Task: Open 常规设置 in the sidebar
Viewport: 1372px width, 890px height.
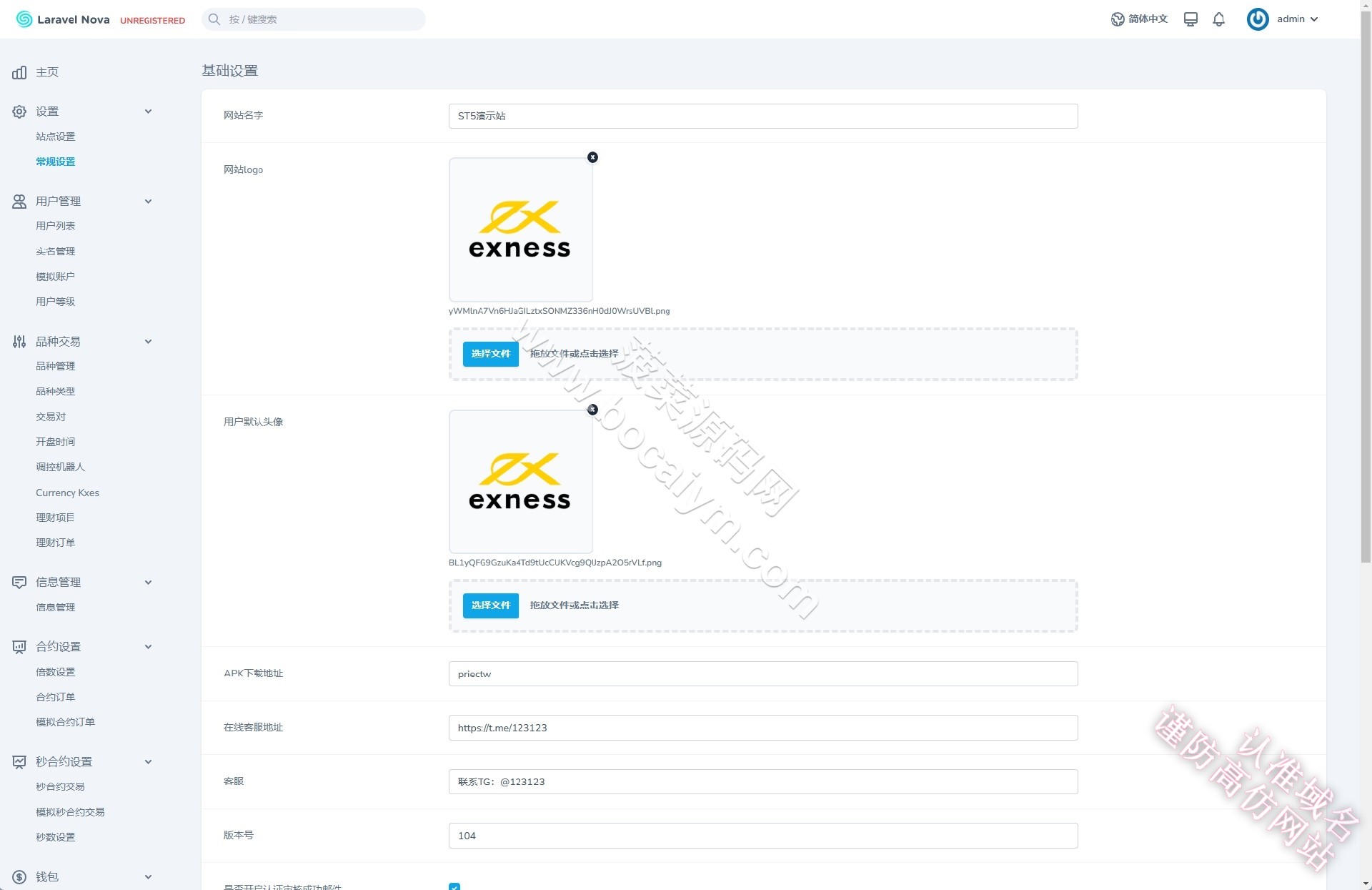Action: point(56,162)
